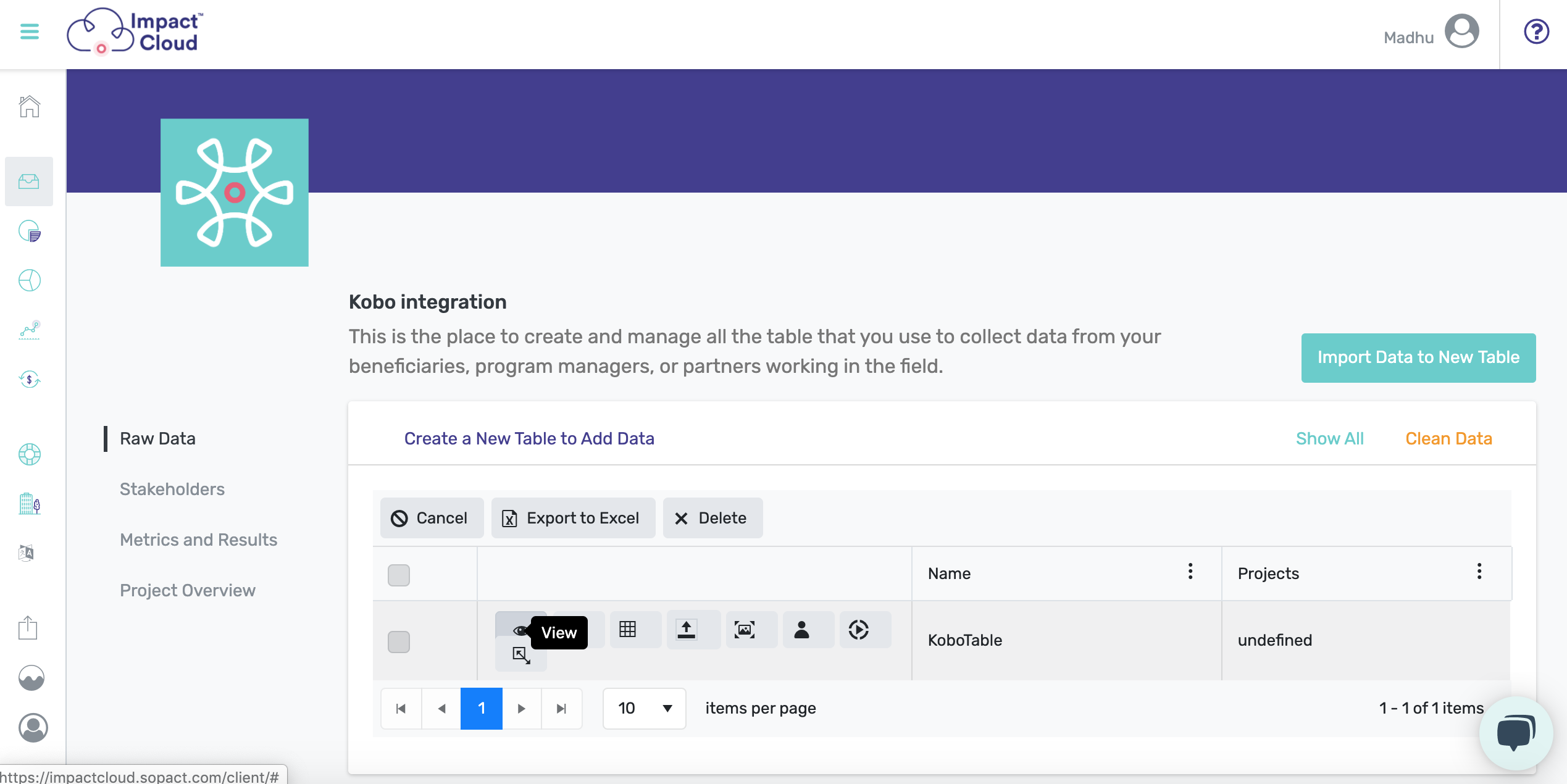The height and width of the screenshot is (784, 1567).
Task: Click Import Data to New Table
Action: (x=1418, y=358)
